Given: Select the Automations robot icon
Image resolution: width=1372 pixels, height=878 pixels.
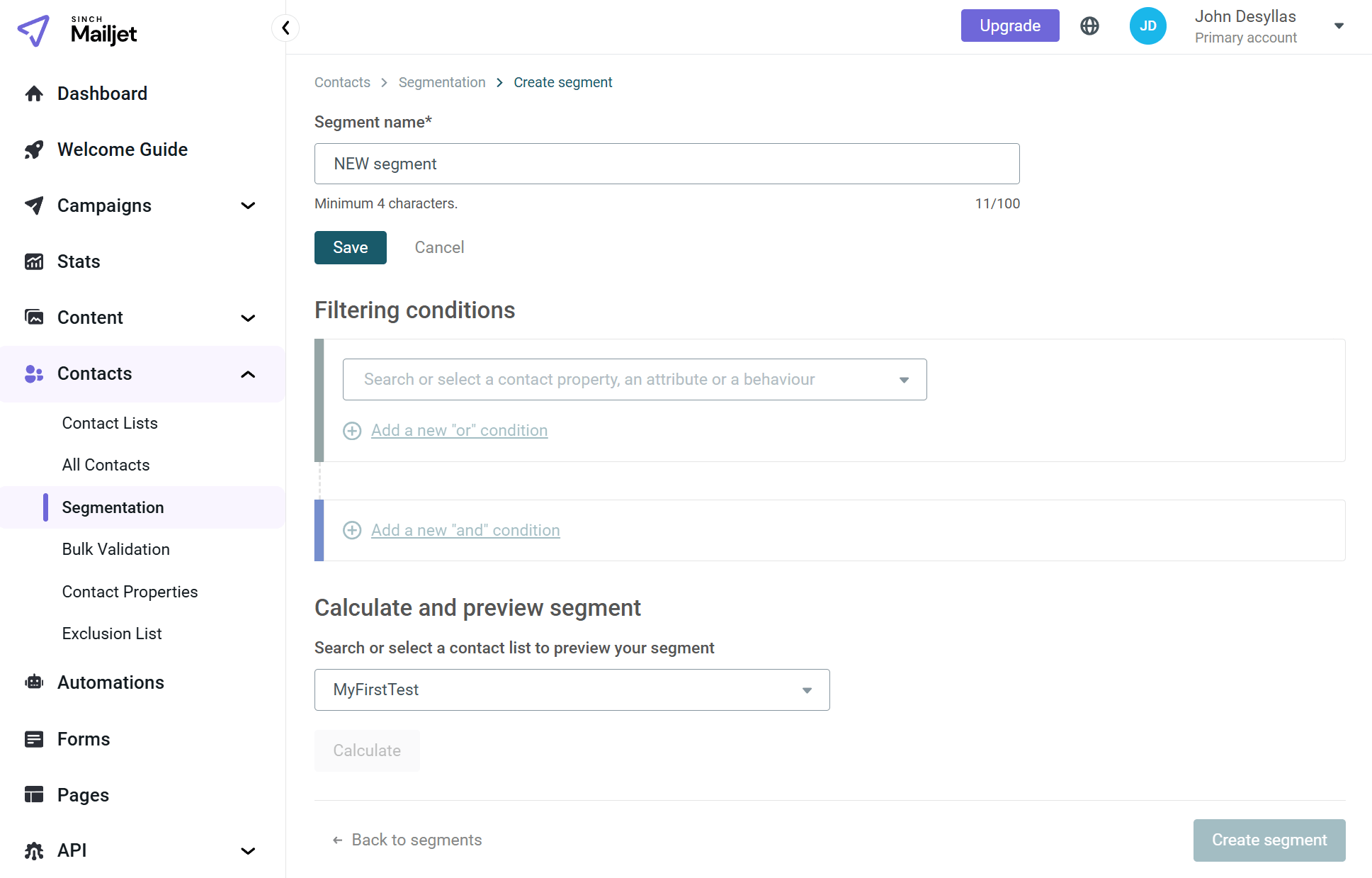Looking at the screenshot, I should (33, 682).
